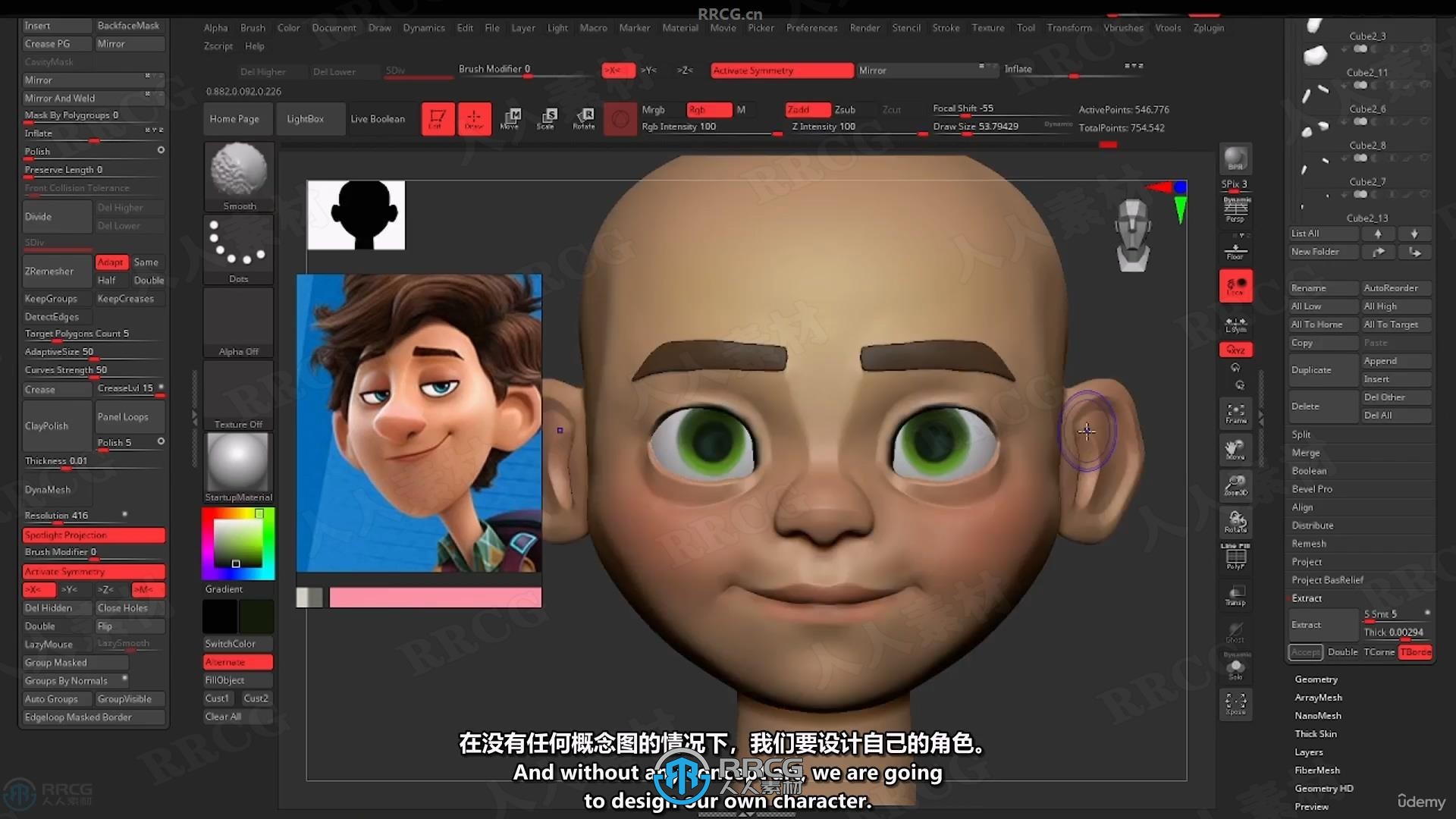Click the Frame view icon

pyautogui.click(x=1235, y=413)
